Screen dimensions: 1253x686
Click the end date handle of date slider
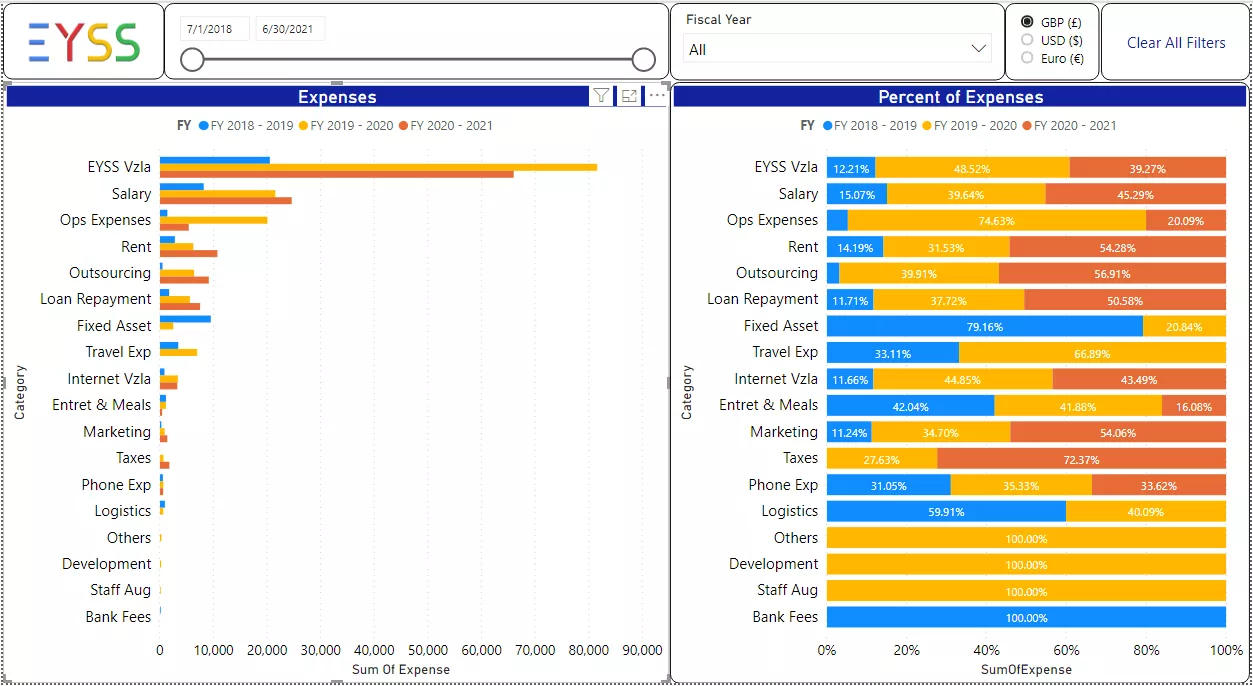click(643, 60)
